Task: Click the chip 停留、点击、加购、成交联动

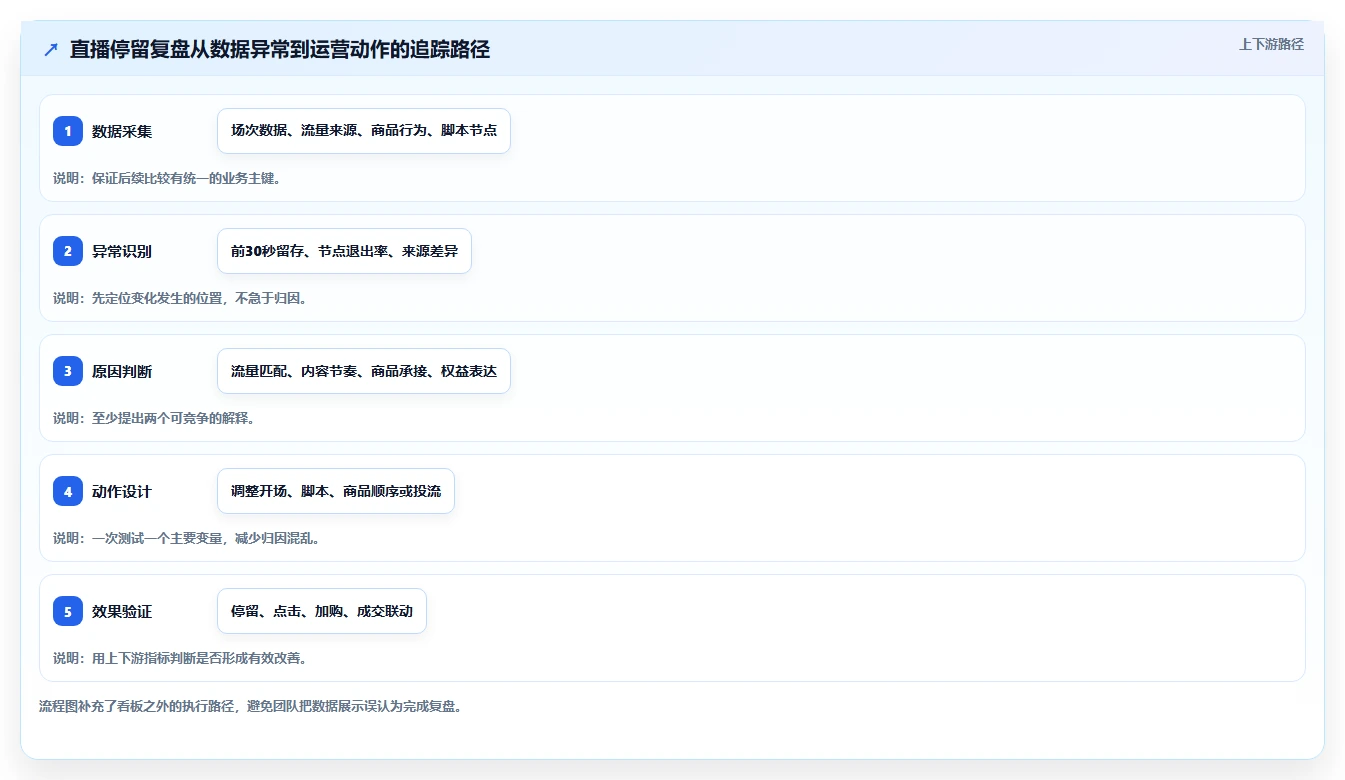Action: (x=322, y=611)
